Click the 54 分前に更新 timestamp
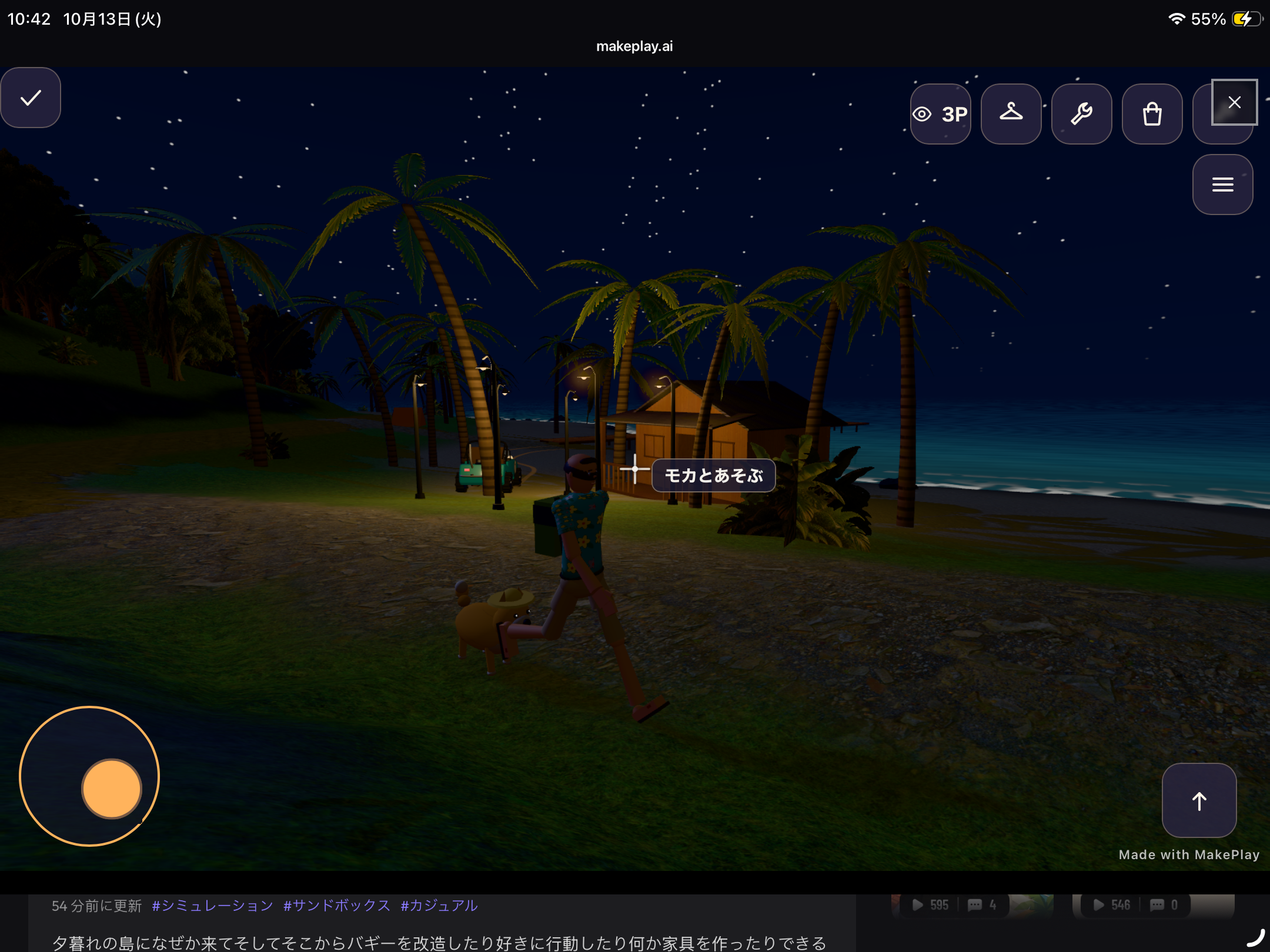This screenshot has height=952, width=1270. 96,906
